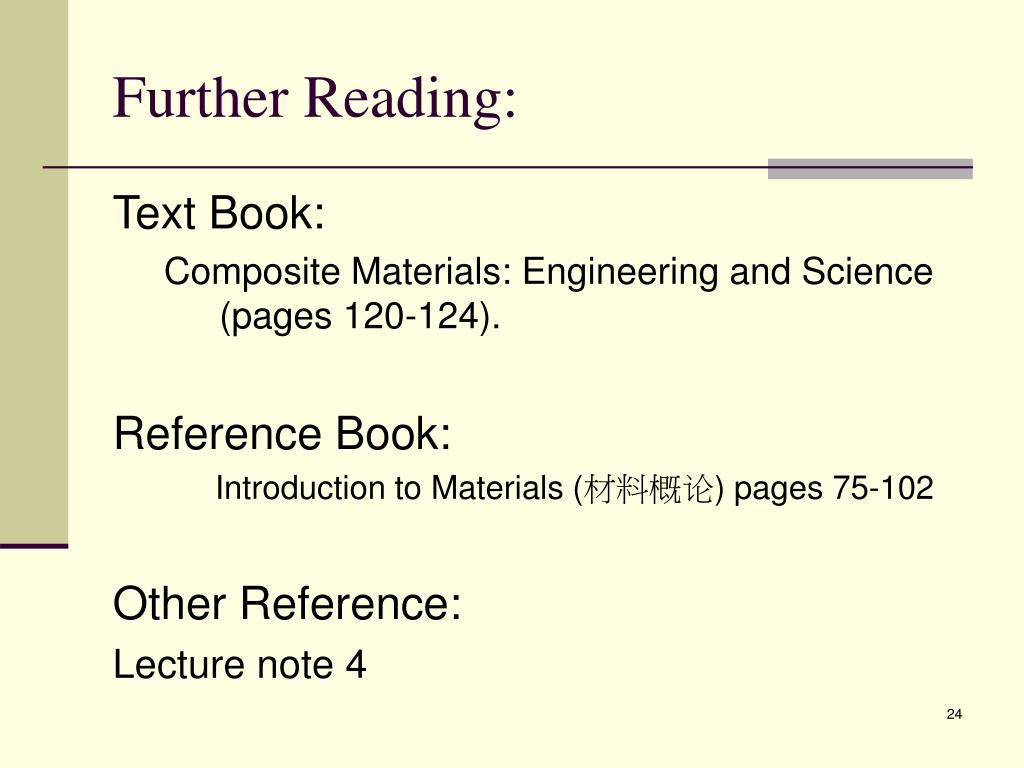
Task: Click the purple horizontal line under the title
Action: [405, 168]
